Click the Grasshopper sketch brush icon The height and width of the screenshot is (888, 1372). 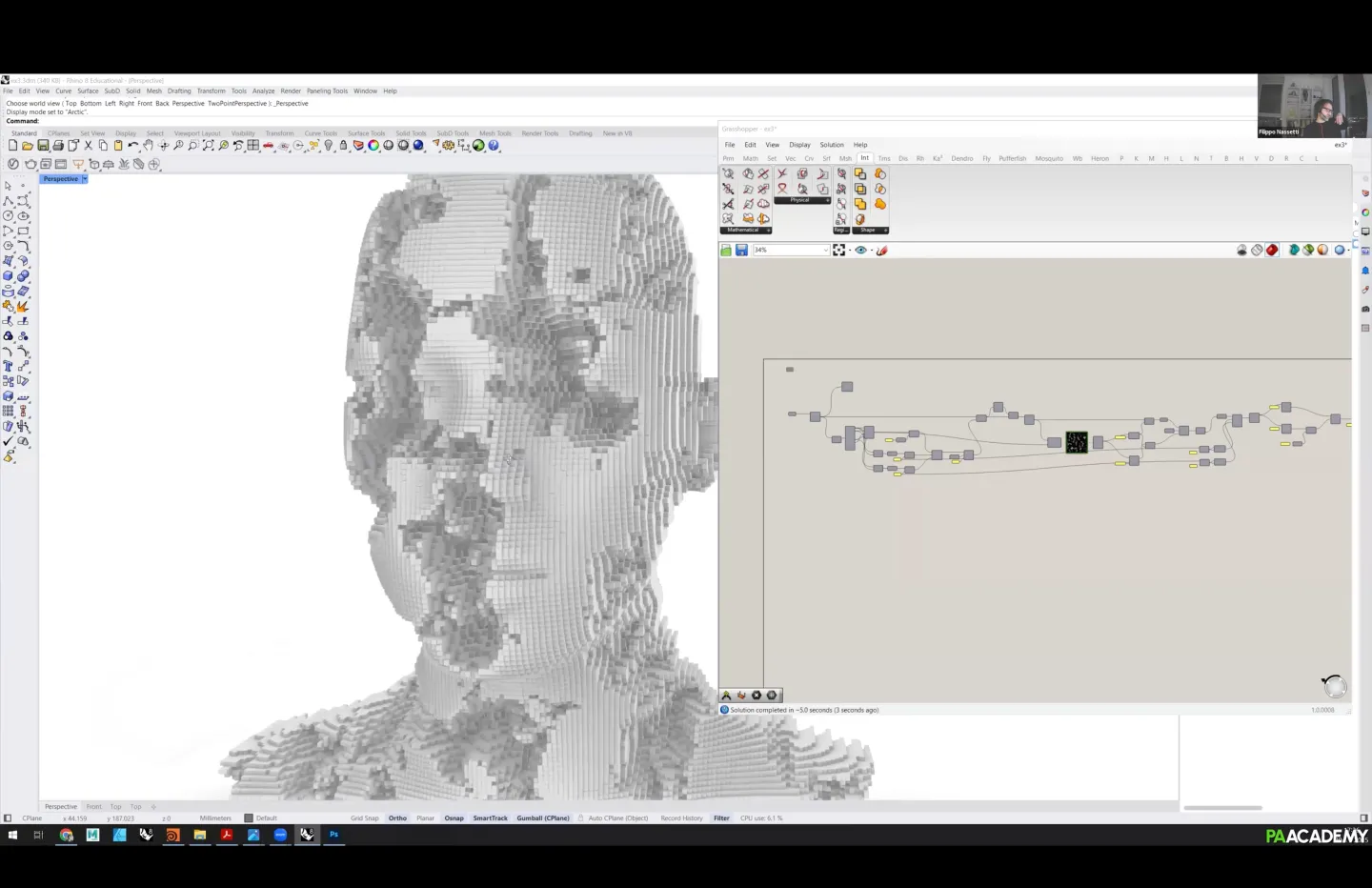tap(881, 251)
